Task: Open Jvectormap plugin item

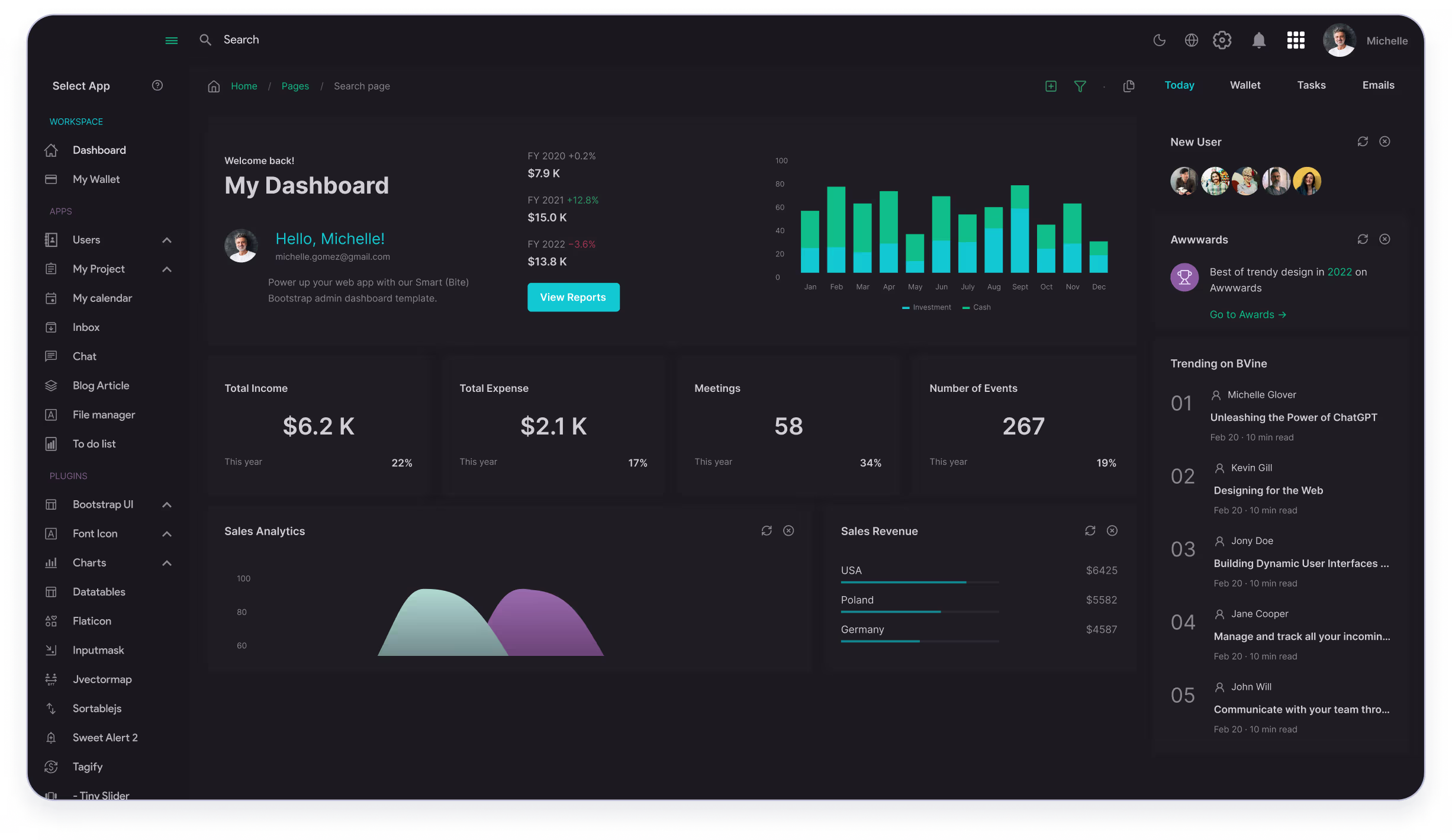Action: click(x=89, y=680)
